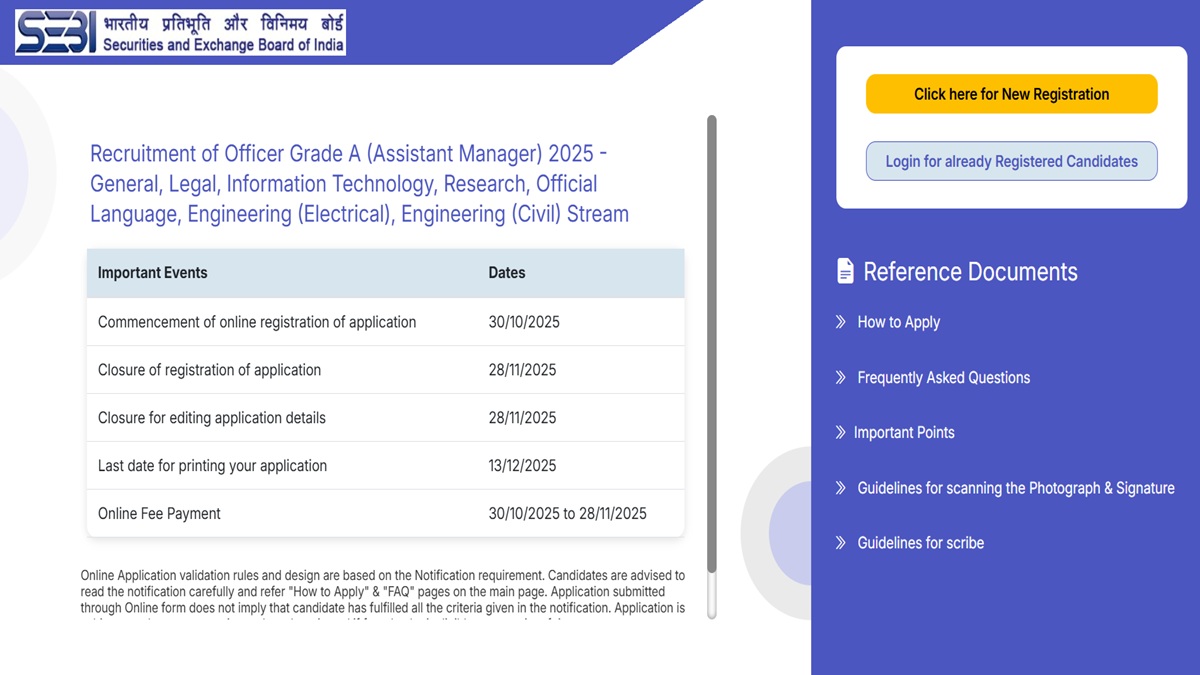
Task: Click here for New Registration
Action: pyautogui.click(x=1011, y=93)
